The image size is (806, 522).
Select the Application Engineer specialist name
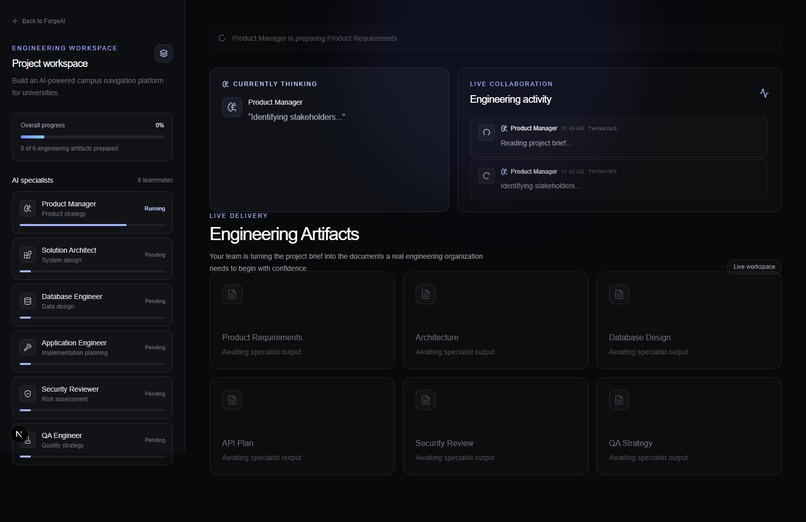pos(74,343)
